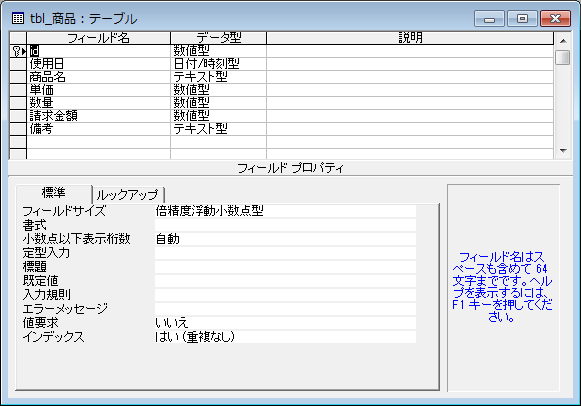Viewport: 581px width, 406px height.
Task: Click row selector for 使用日
Action: pyautogui.click(x=18, y=64)
